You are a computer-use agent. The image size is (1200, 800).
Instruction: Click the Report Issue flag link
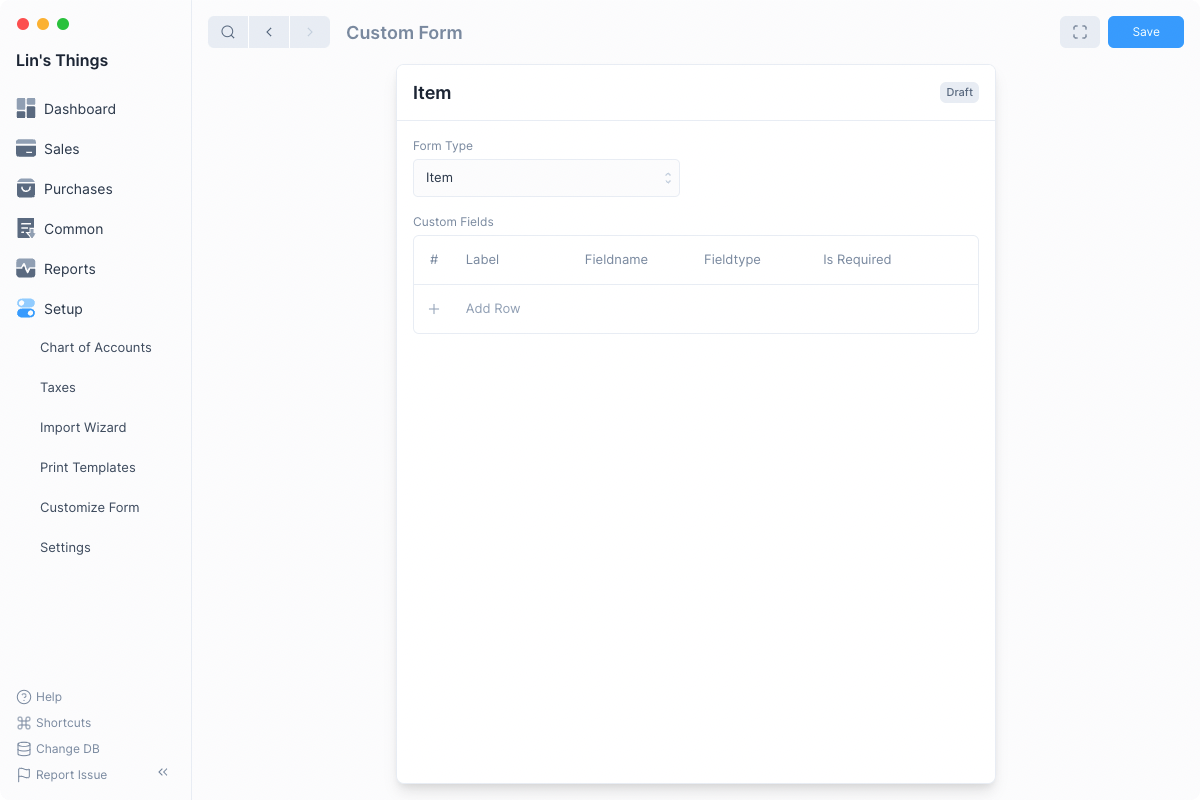pos(70,775)
